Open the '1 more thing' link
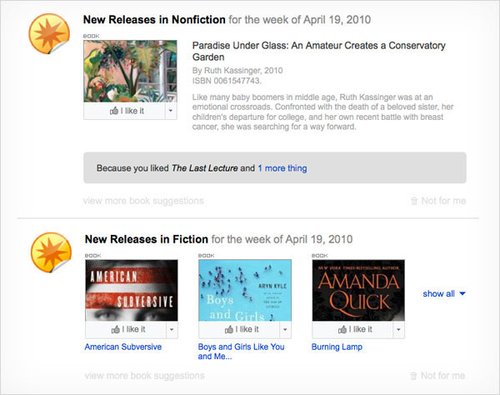Viewport: 500px width, 395px height. pyautogui.click(x=282, y=168)
